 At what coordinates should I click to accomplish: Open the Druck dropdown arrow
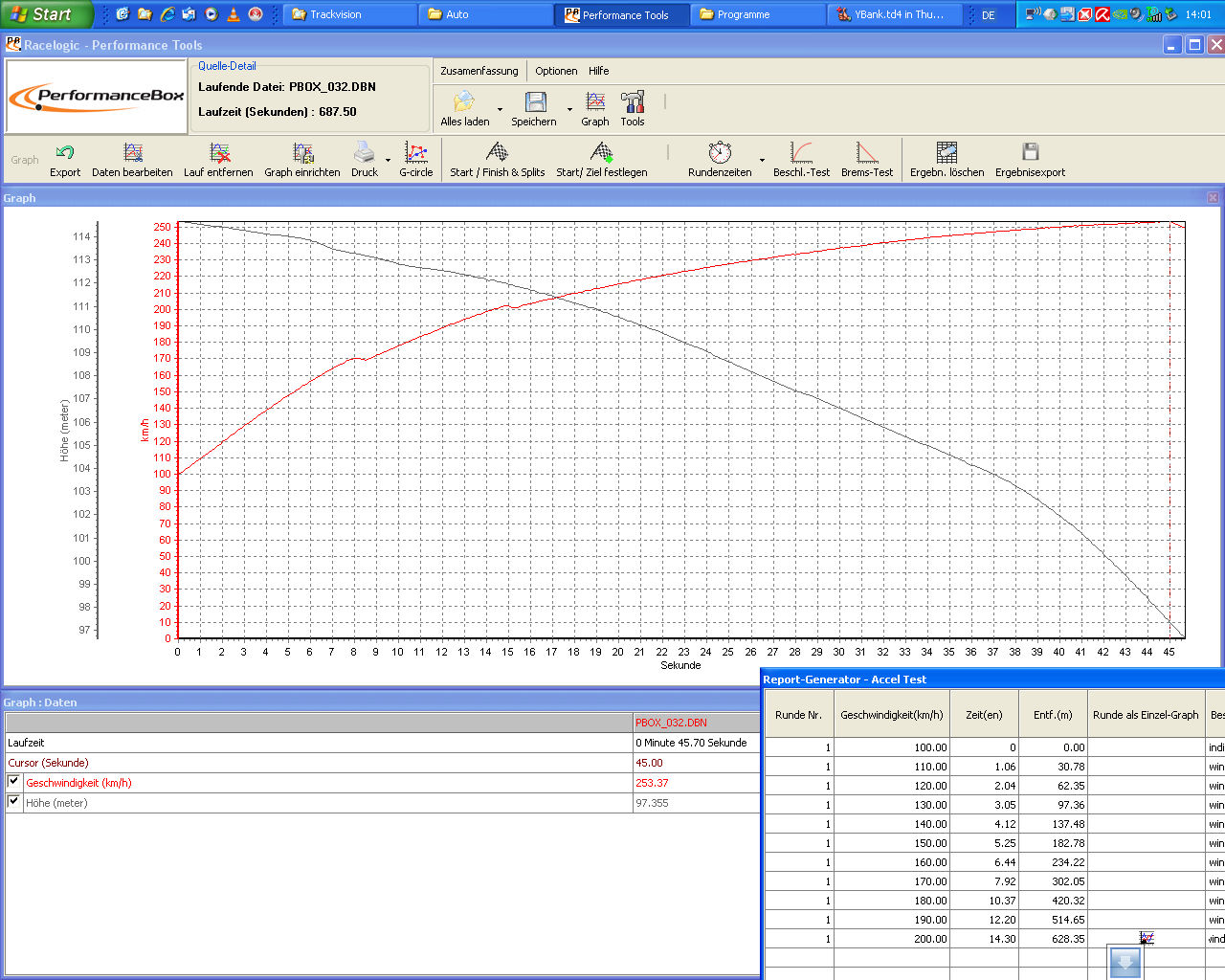pos(388,160)
